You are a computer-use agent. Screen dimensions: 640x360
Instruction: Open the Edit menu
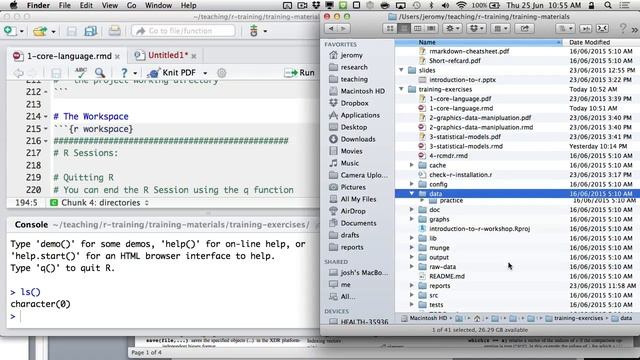[86, 5]
